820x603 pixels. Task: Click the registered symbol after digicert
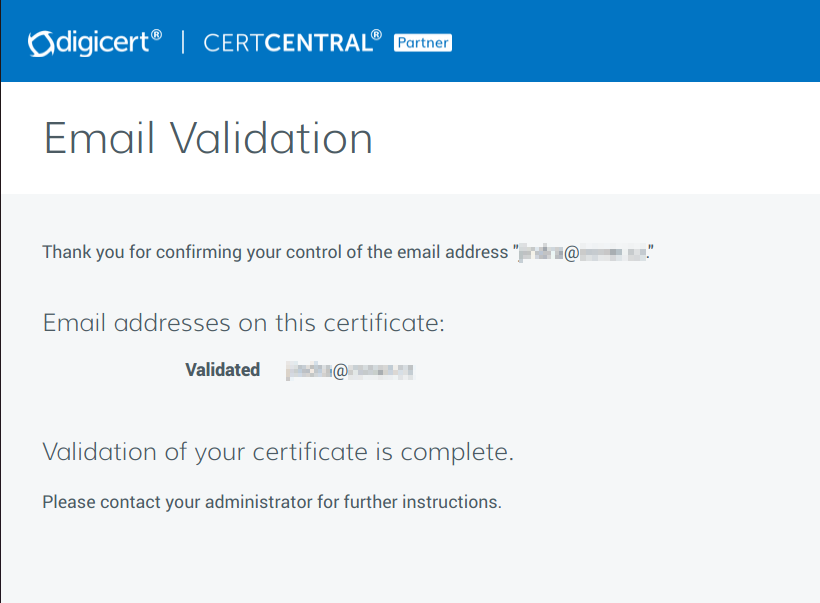click(x=156, y=36)
